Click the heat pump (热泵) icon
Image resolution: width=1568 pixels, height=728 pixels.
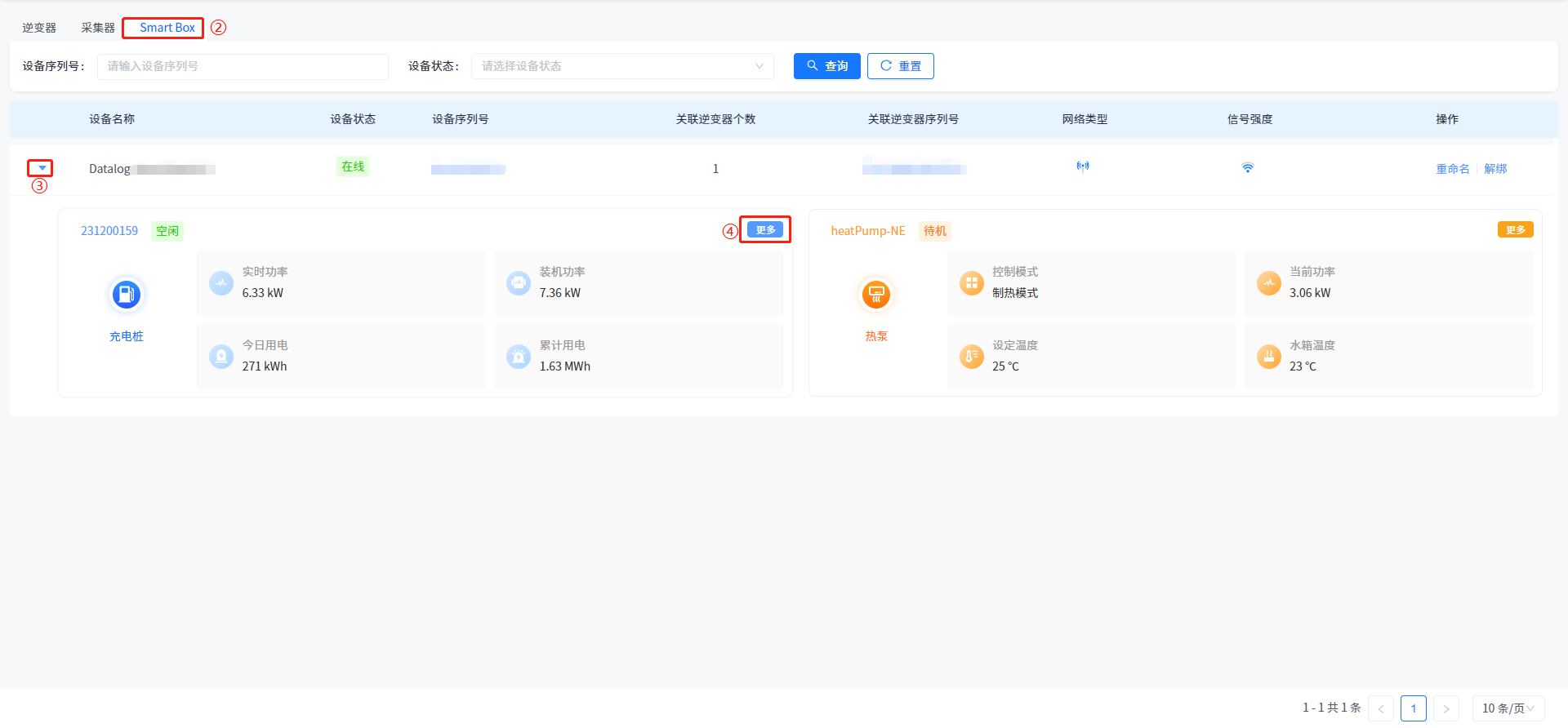pos(875,295)
